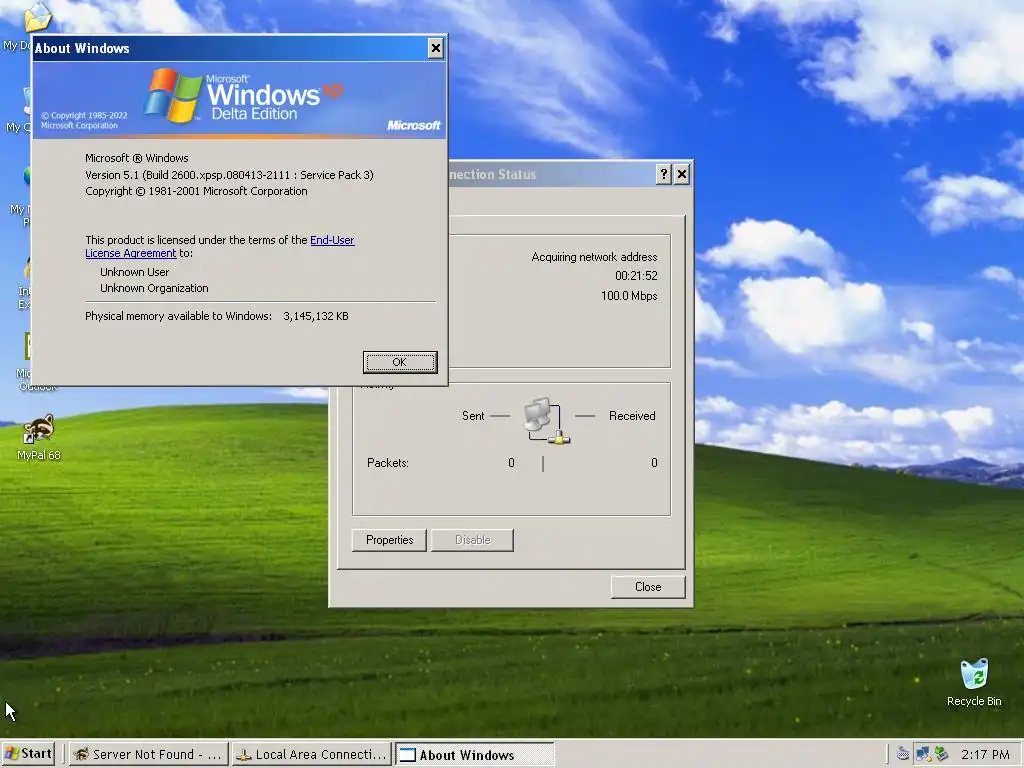Switch to Local Area Connection taskbar button
Screen dimensions: 1024x768
[x=312, y=754]
